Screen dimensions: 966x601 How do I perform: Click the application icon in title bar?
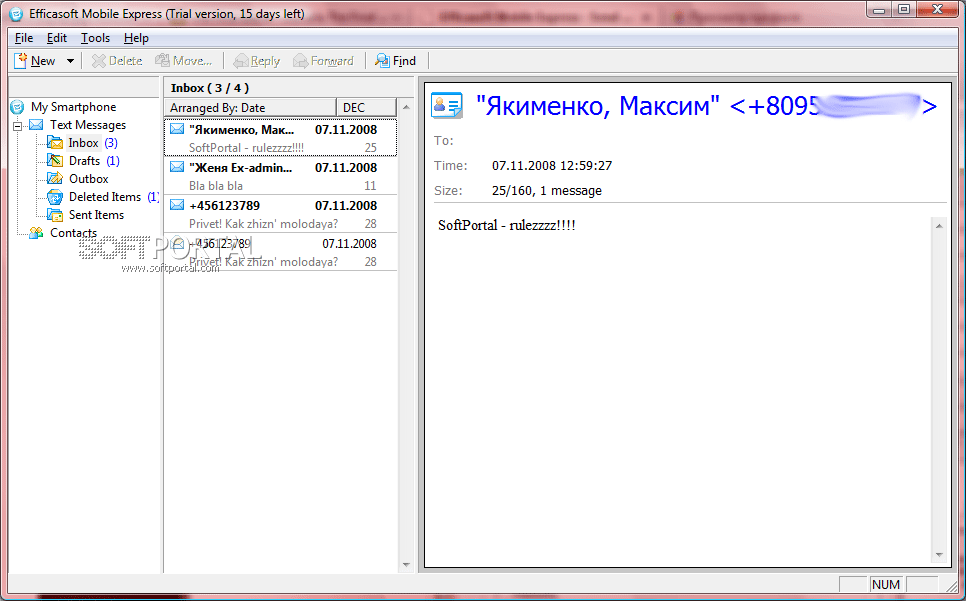pyautogui.click(x=17, y=14)
